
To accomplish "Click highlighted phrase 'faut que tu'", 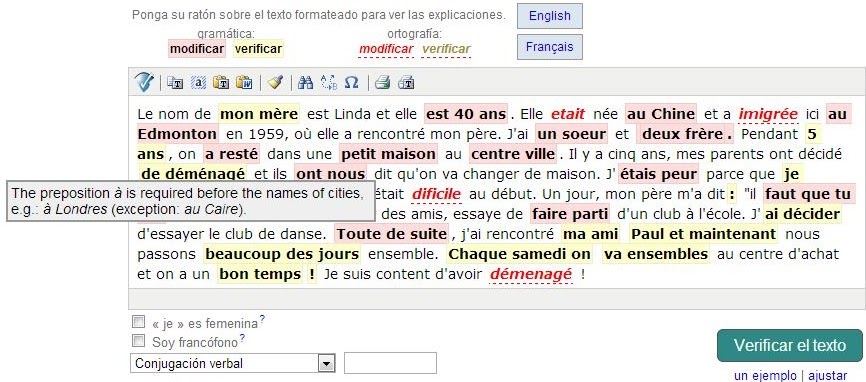I will coord(809,194).
